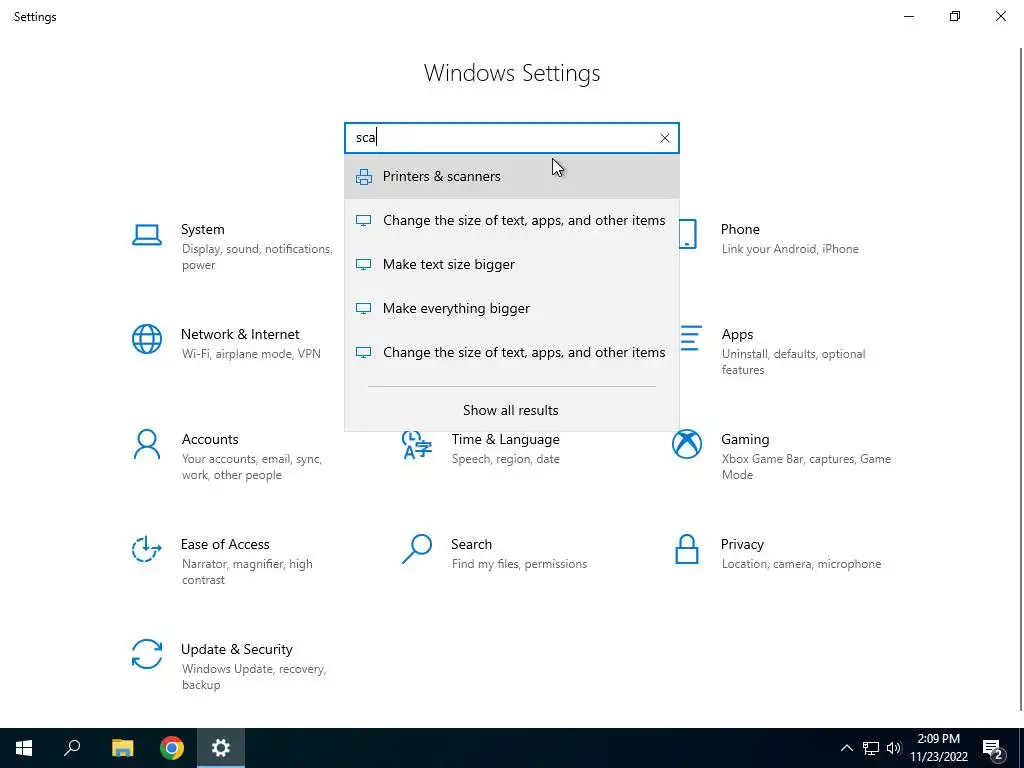This screenshot has height=768, width=1024.
Task: Open the notification center icon
Action: click(993, 748)
